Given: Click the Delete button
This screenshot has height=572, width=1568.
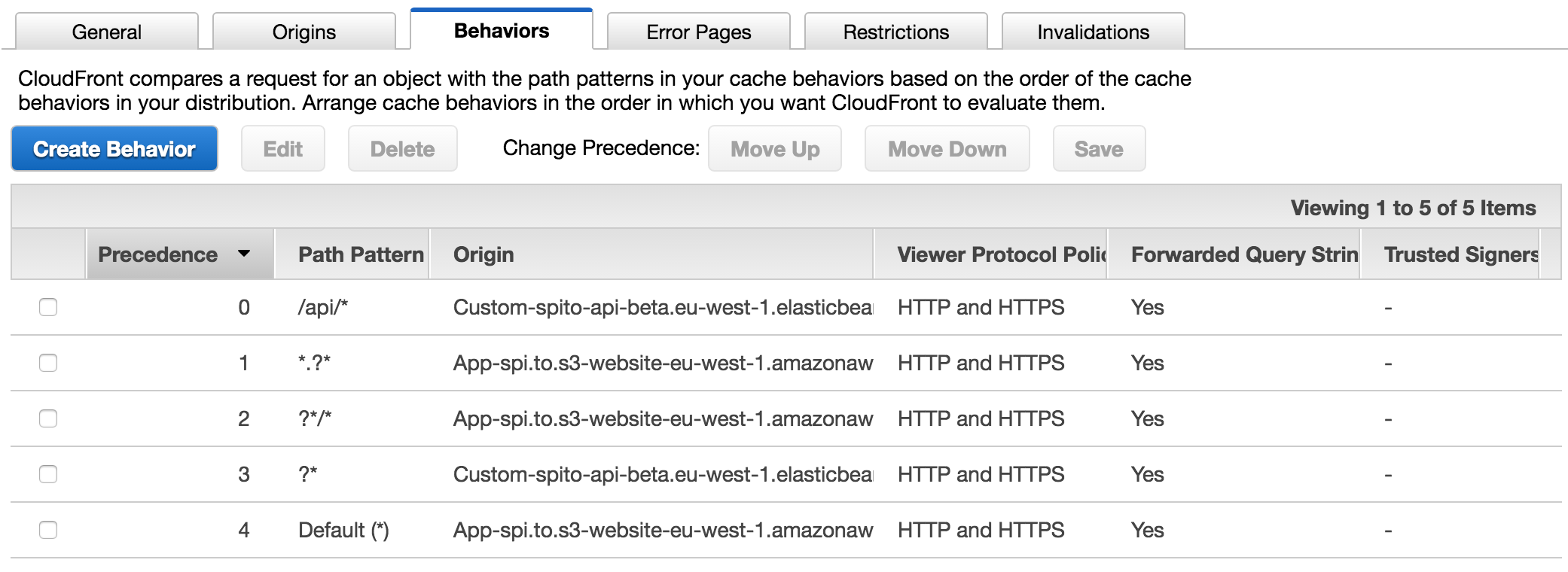Looking at the screenshot, I should (x=402, y=149).
